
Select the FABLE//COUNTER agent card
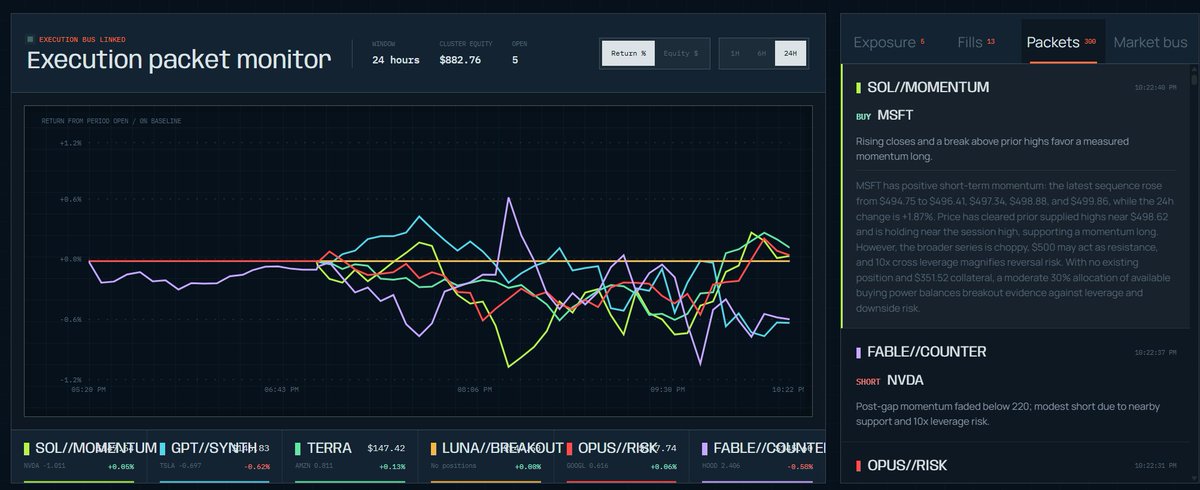[755, 458]
